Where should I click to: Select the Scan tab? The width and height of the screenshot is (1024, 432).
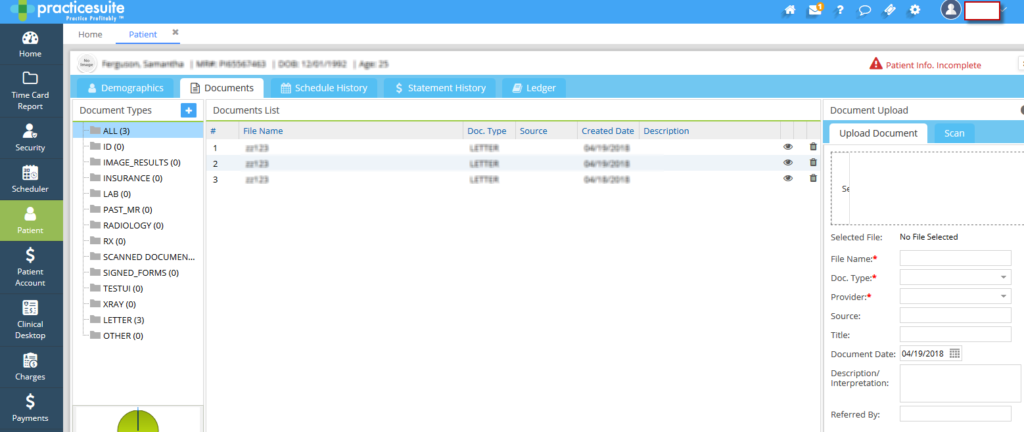[x=954, y=133]
